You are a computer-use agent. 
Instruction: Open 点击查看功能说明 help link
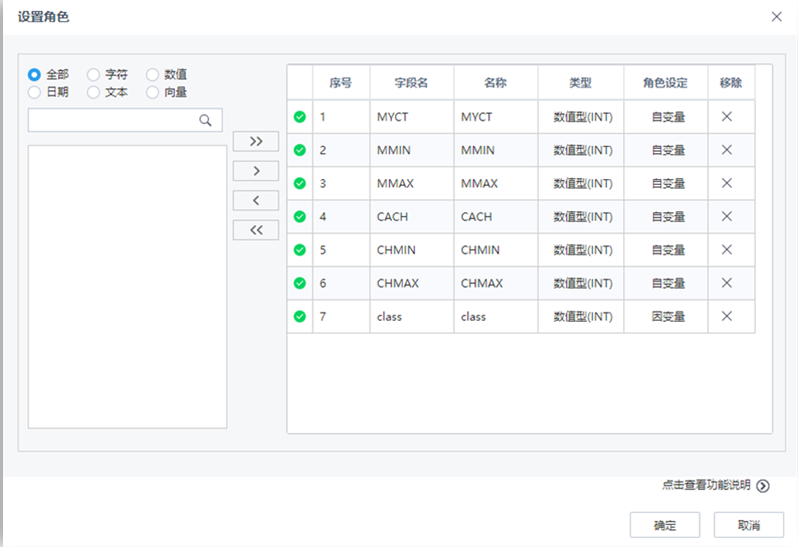715,485
